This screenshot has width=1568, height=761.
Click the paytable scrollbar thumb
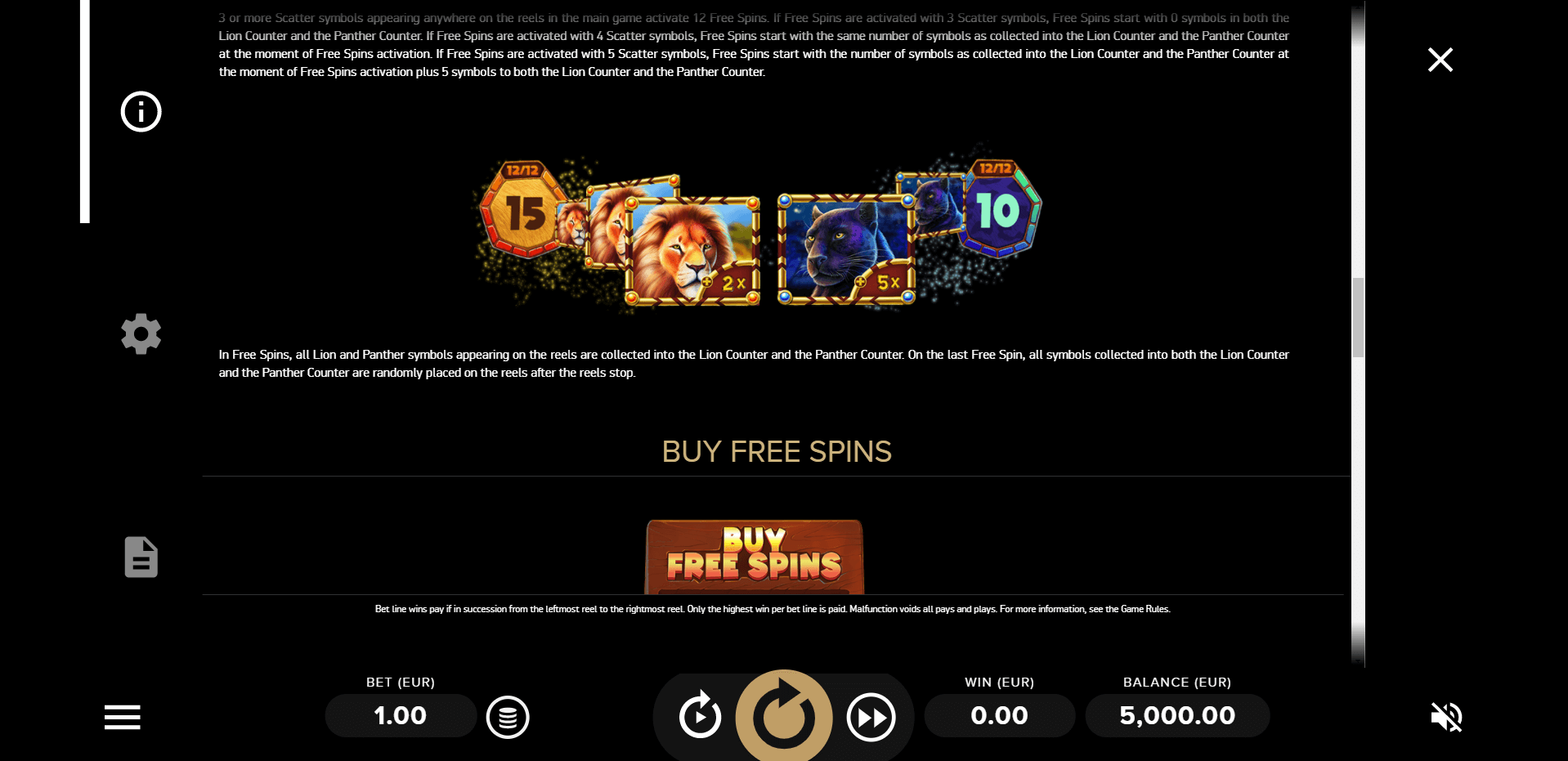coord(1358,317)
